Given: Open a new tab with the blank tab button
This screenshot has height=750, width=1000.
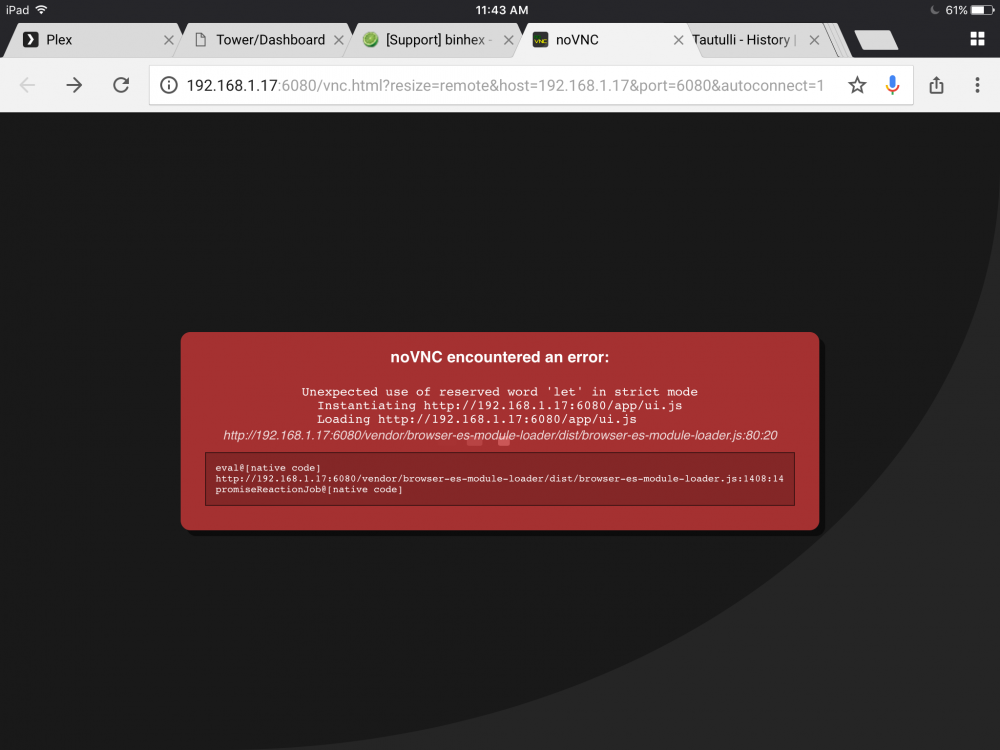Looking at the screenshot, I should (x=876, y=40).
